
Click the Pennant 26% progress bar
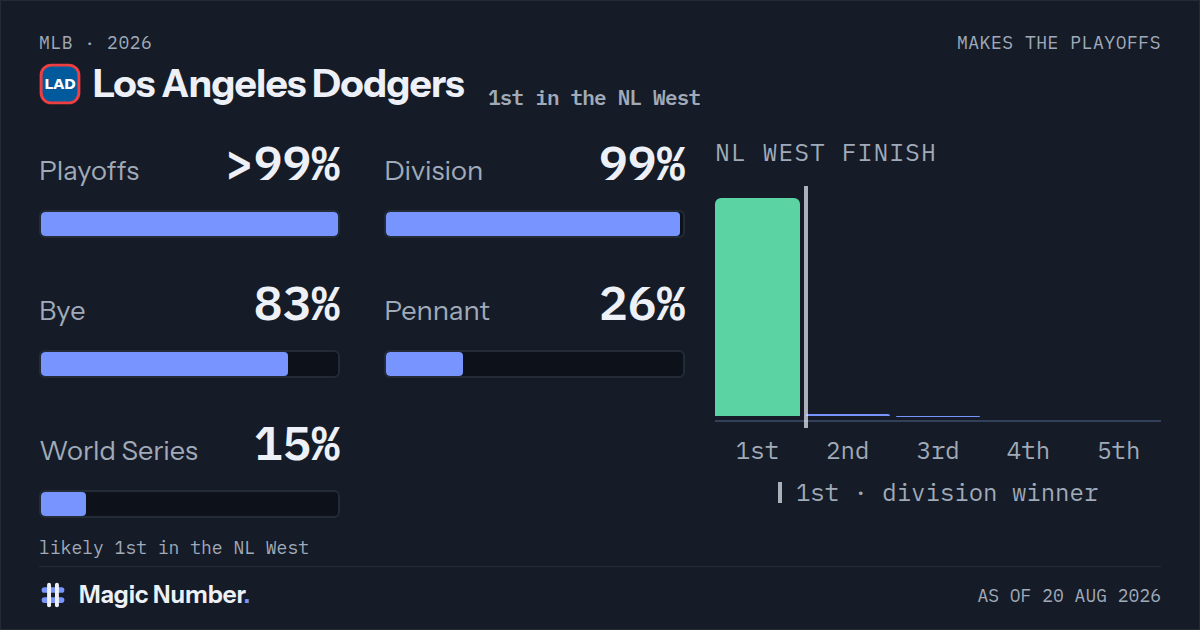534,364
